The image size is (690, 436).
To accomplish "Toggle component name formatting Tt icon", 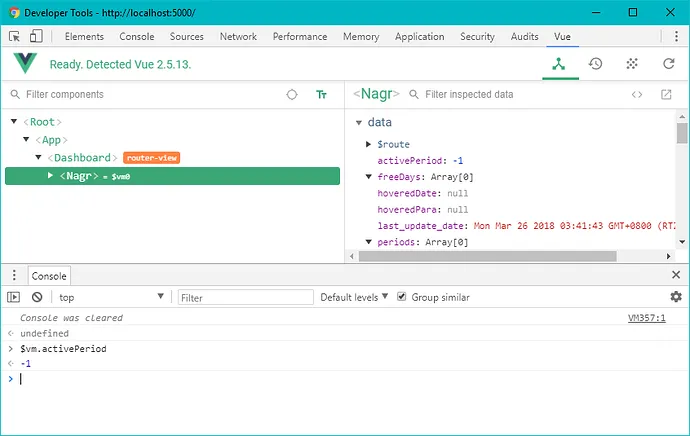I will click(x=321, y=95).
